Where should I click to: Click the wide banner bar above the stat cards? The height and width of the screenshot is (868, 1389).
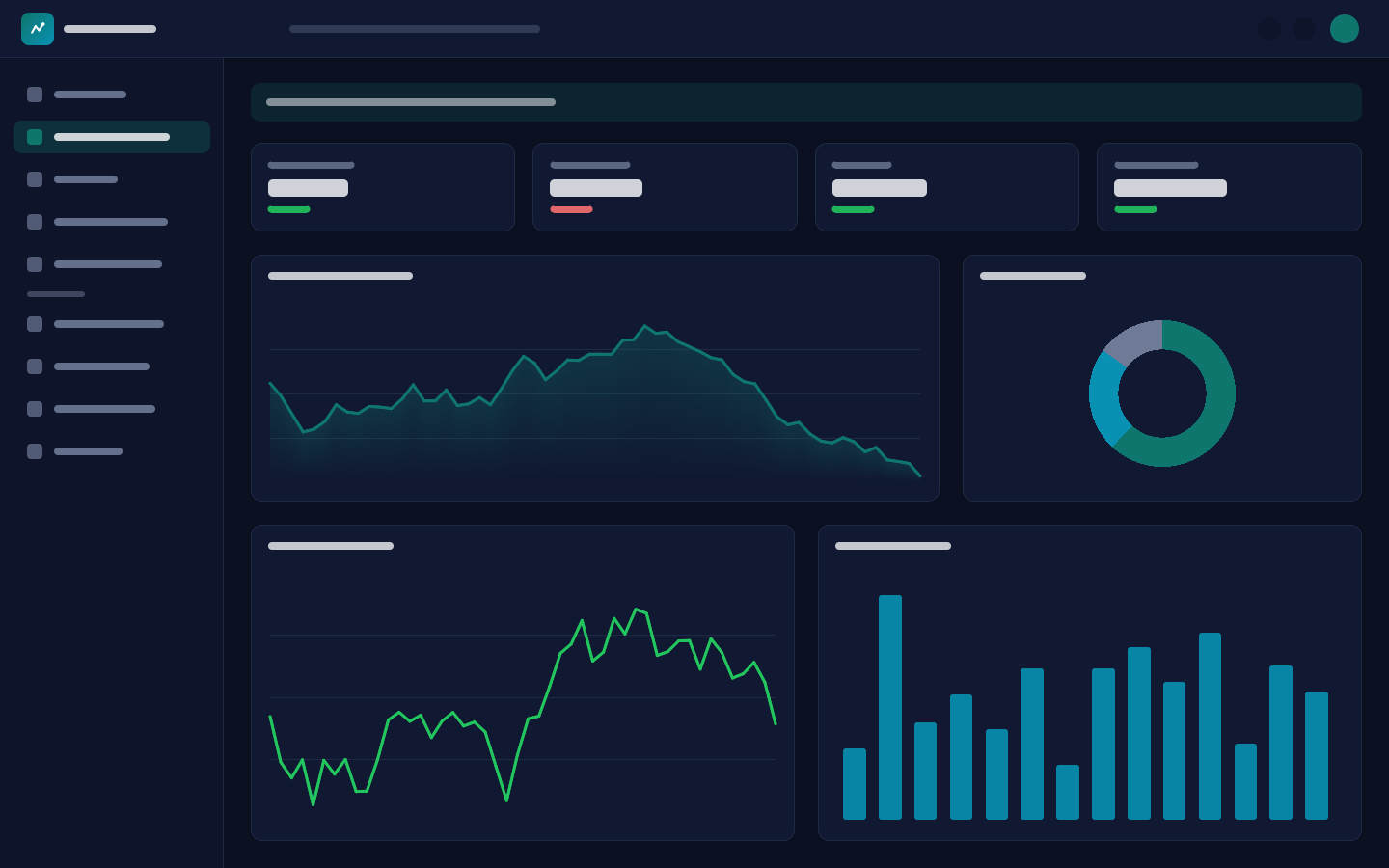806,102
